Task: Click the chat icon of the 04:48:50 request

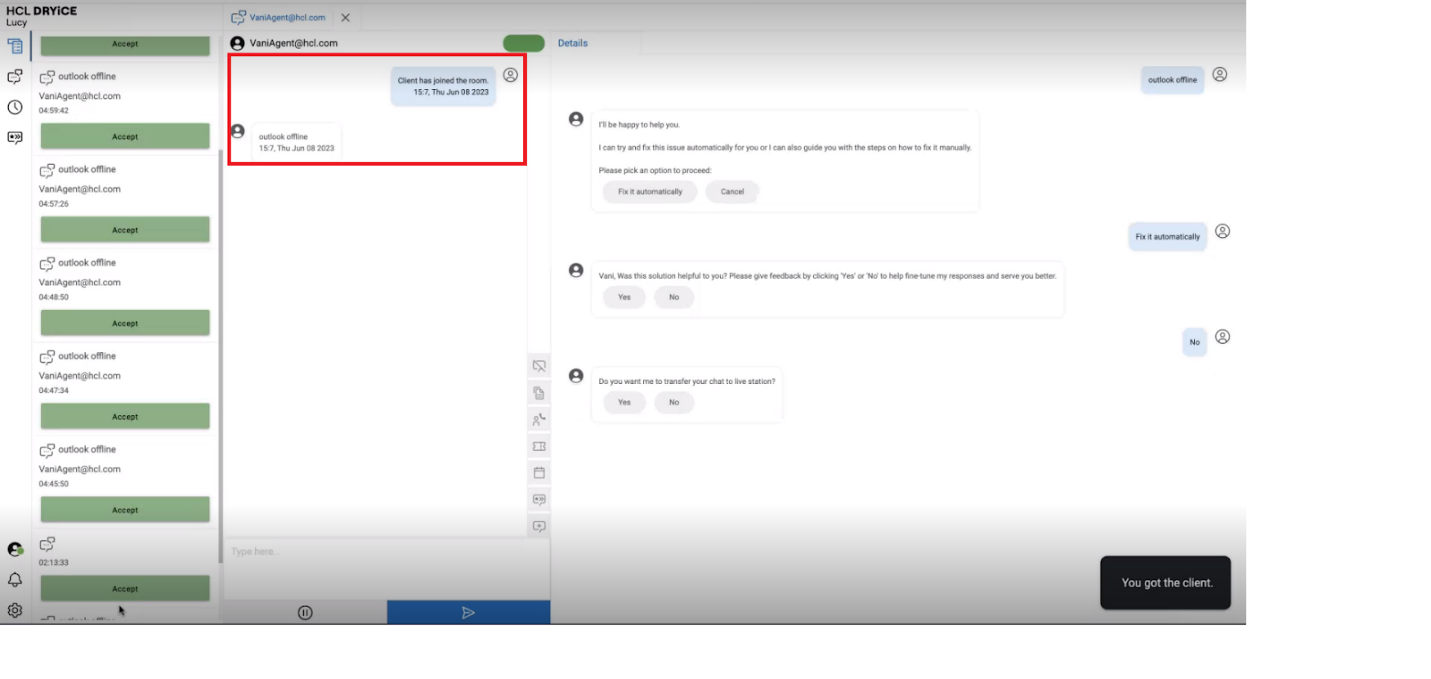Action: 47,263
